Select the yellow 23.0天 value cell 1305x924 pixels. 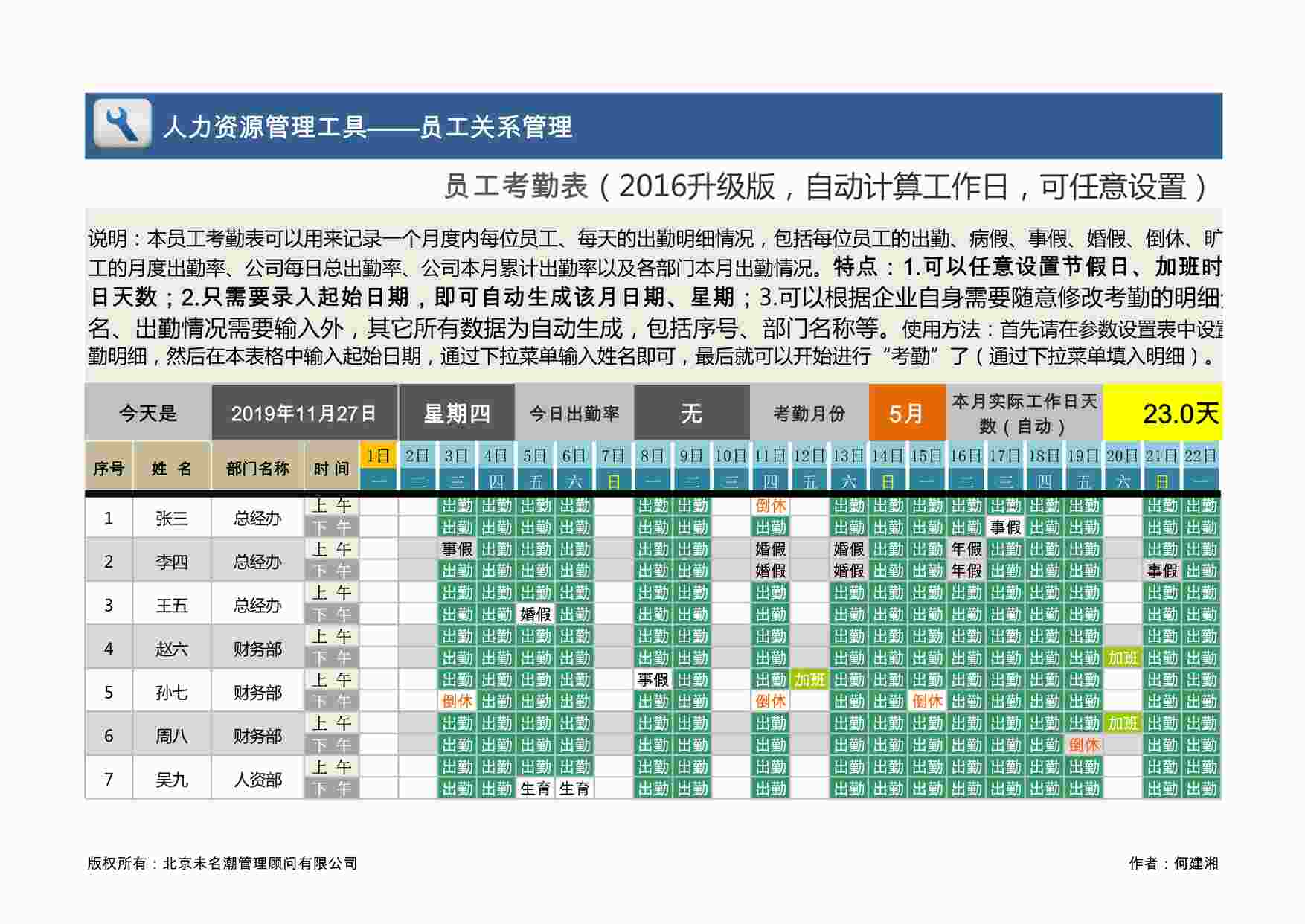click(x=1163, y=413)
